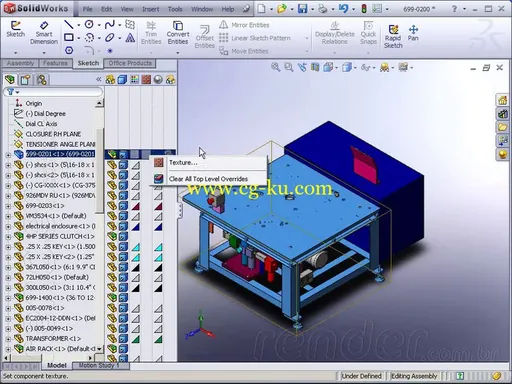Click green color swatch for TRANSFORMER<1>
The width and height of the screenshot is (512, 384).
tap(135, 339)
